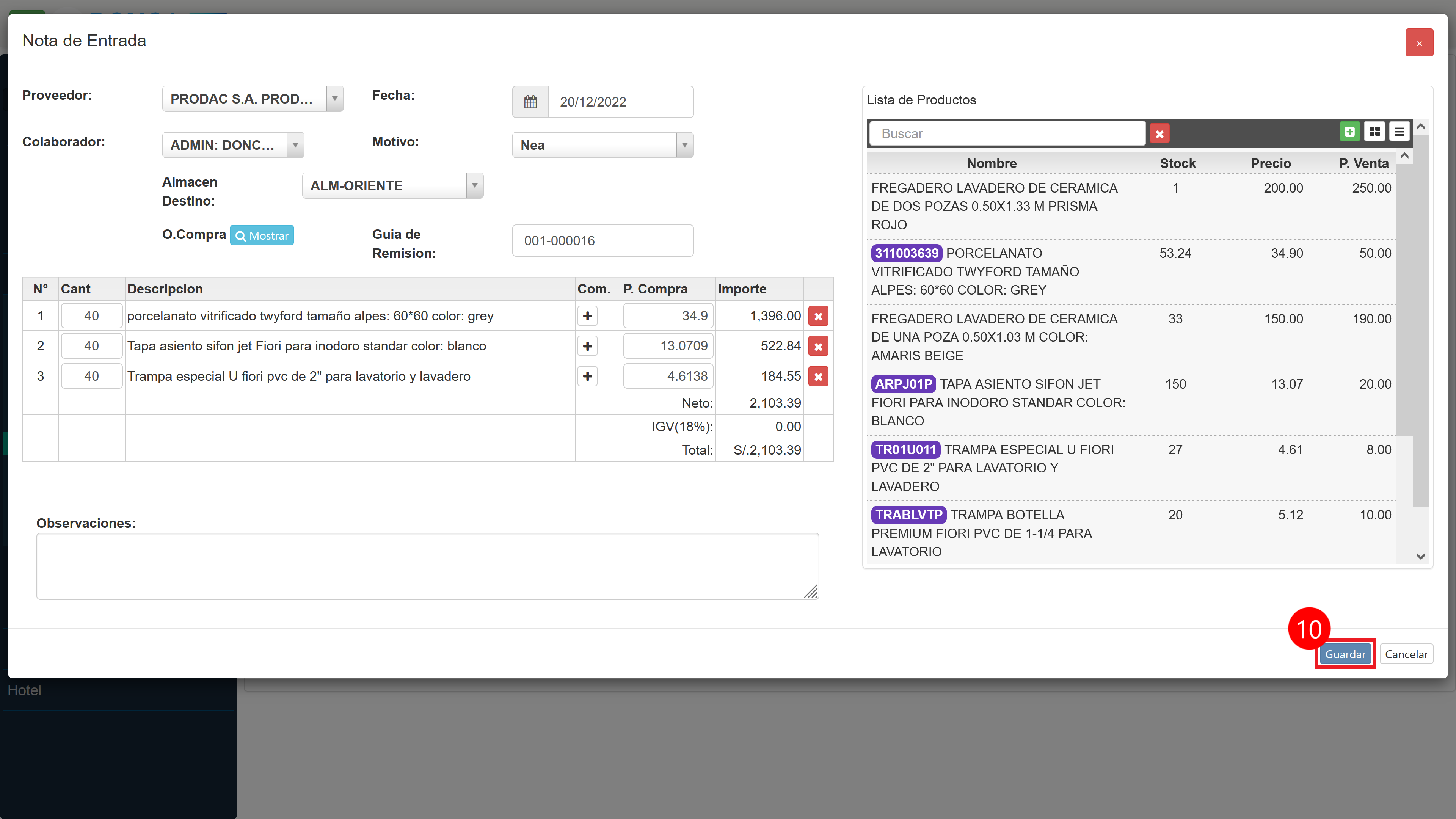Click the Fecha date field
1456x819 pixels.
pyautogui.click(x=620, y=102)
